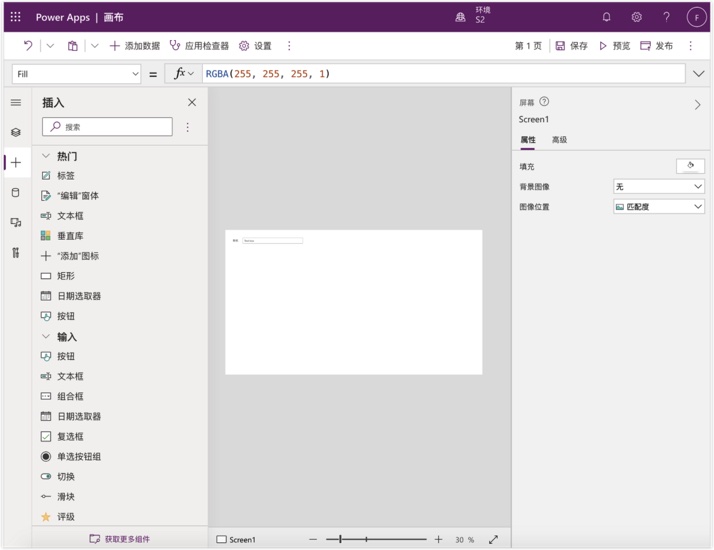
Task: Fit canvas to window icon
Action: pyautogui.click(x=493, y=540)
